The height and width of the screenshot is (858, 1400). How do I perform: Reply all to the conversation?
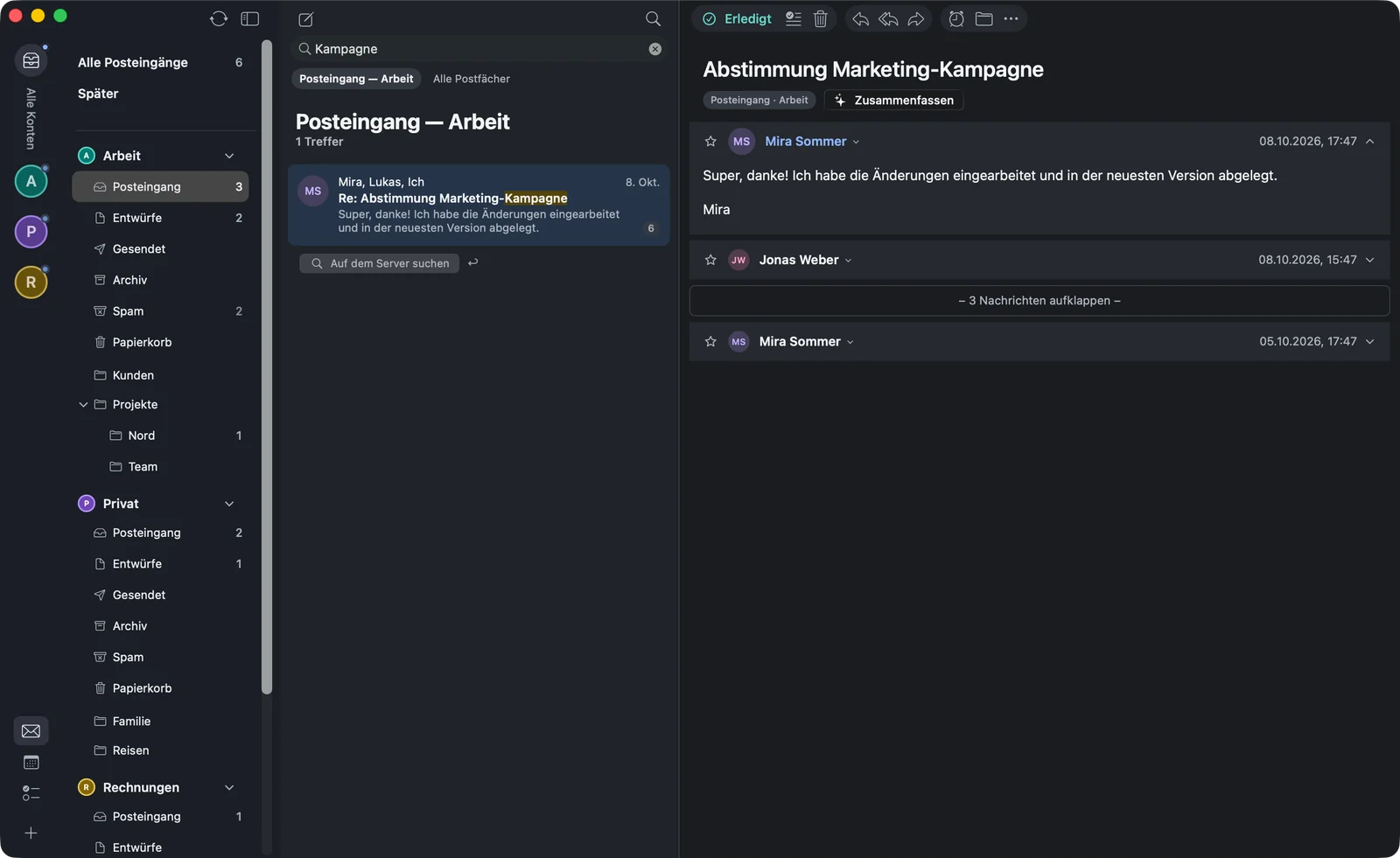(888, 18)
